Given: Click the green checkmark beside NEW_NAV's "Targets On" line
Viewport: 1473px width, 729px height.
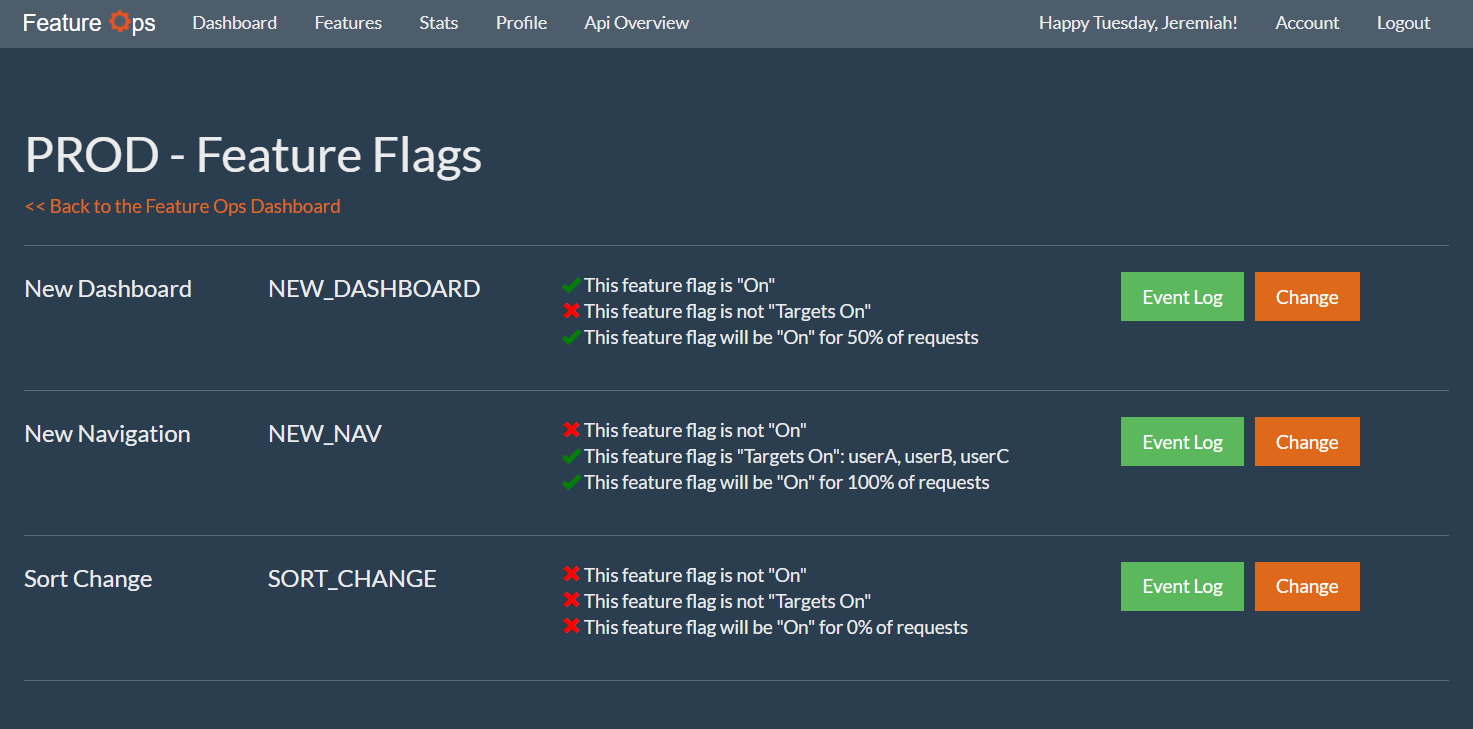Looking at the screenshot, I should pos(572,455).
